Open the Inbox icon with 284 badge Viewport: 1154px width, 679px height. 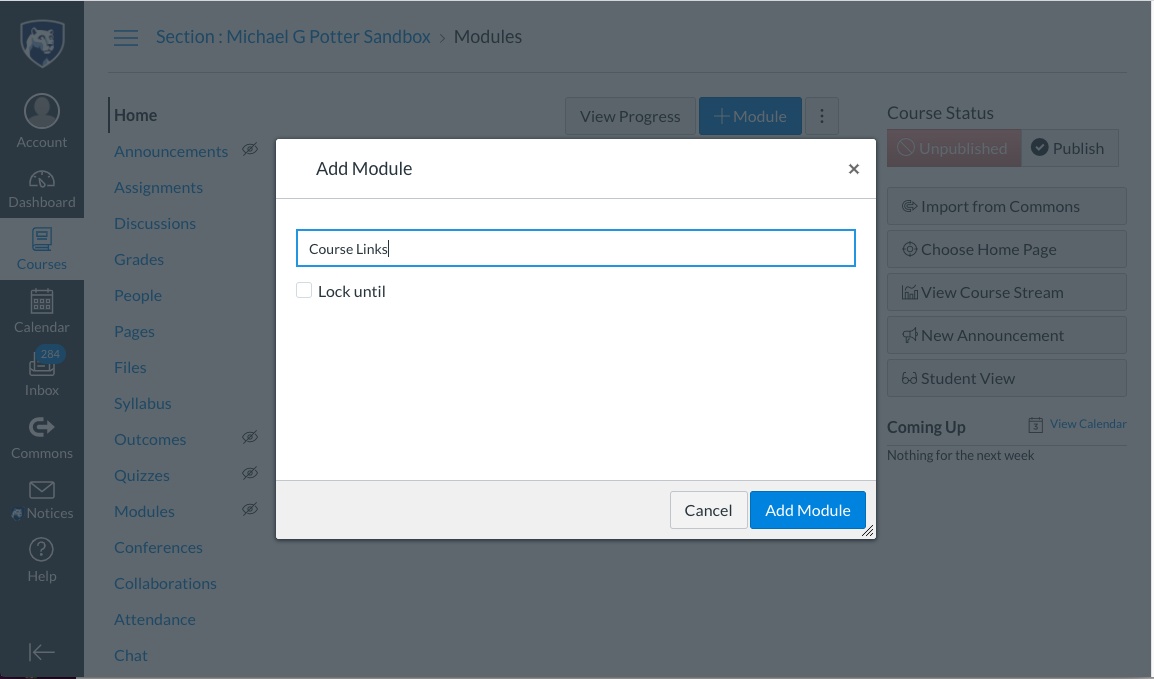pyautogui.click(x=42, y=363)
